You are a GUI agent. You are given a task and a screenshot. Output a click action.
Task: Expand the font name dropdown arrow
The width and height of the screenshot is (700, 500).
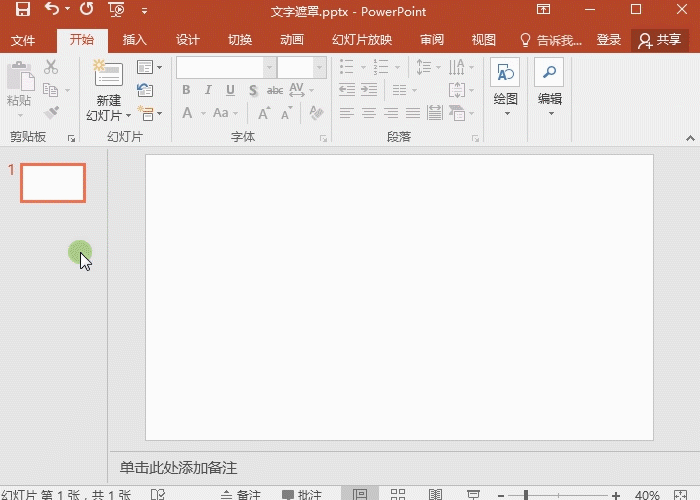click(x=270, y=68)
